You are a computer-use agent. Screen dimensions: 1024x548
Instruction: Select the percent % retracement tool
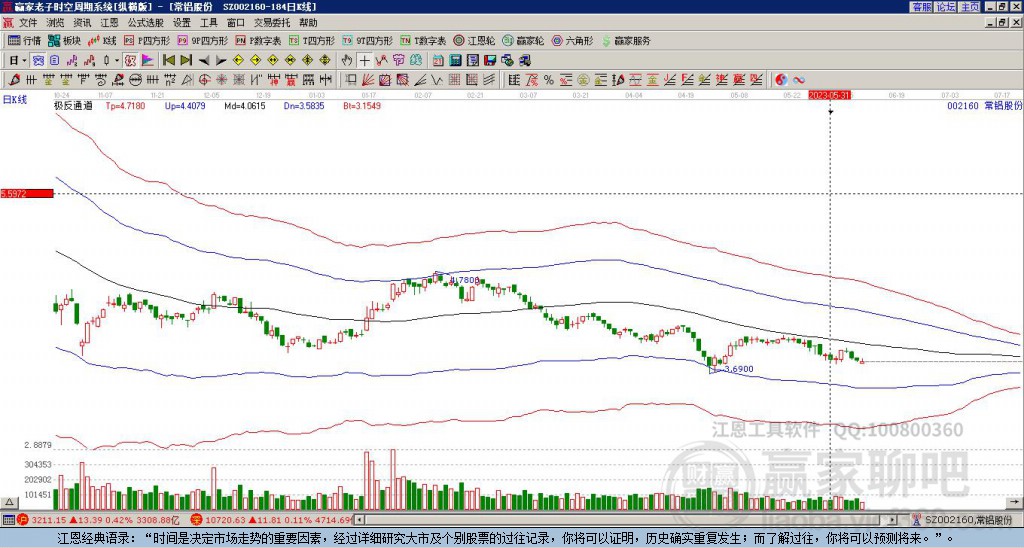pos(549,80)
